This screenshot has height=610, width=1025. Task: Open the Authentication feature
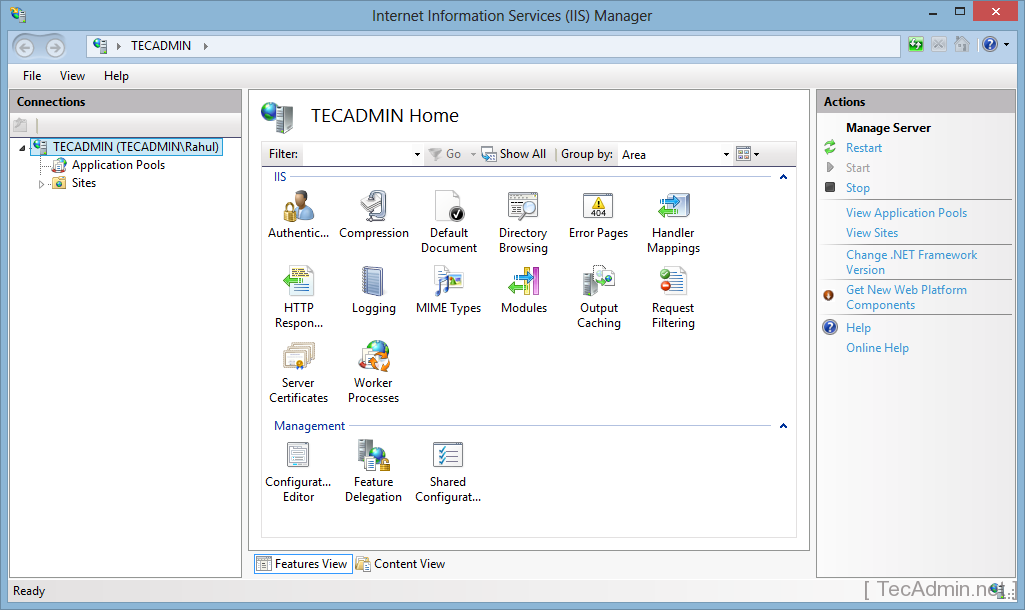298,214
